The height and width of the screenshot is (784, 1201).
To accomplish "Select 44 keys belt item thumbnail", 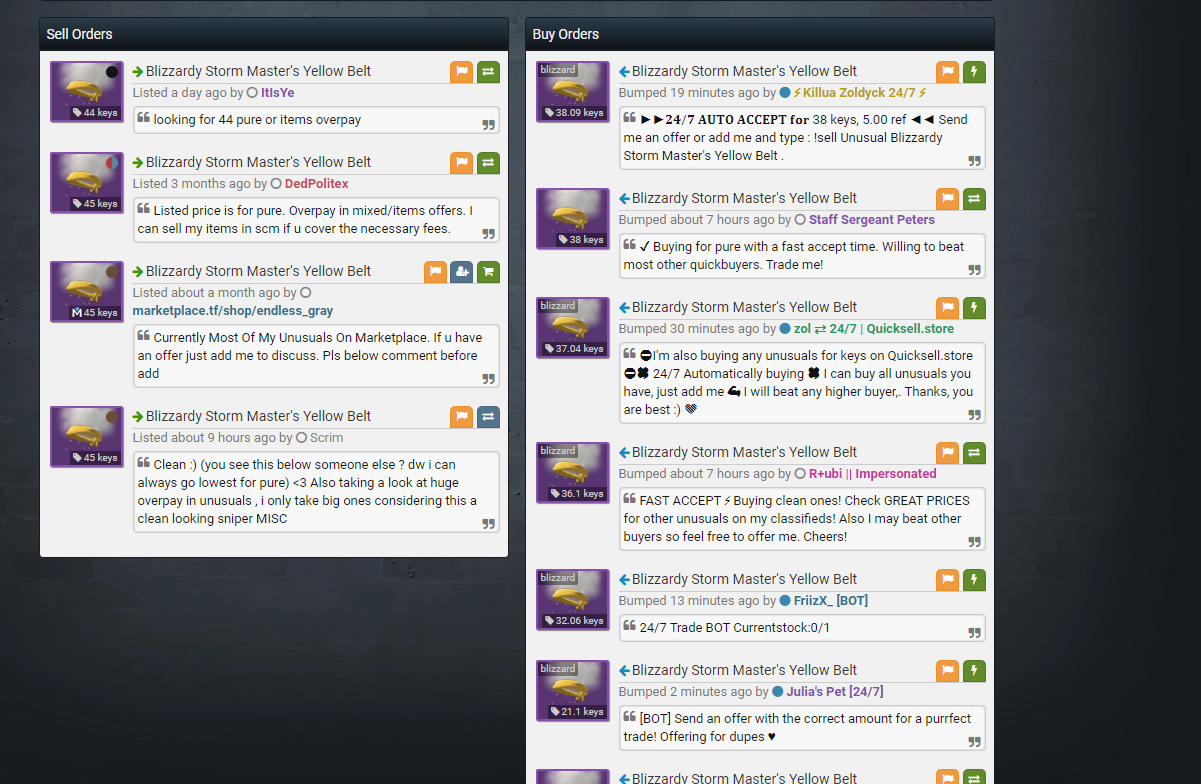I will 87,92.
